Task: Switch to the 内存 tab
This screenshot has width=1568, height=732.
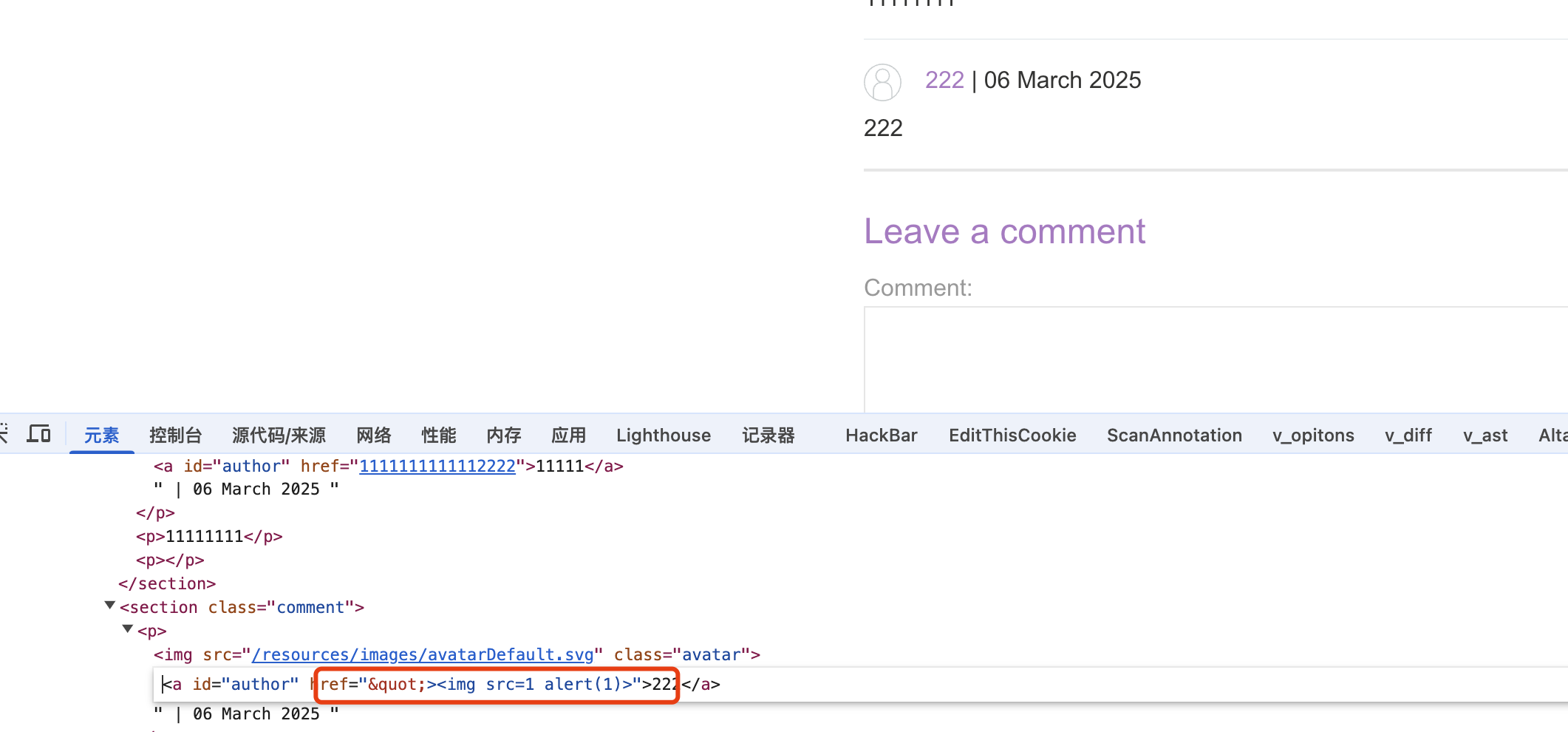Action: pos(503,436)
